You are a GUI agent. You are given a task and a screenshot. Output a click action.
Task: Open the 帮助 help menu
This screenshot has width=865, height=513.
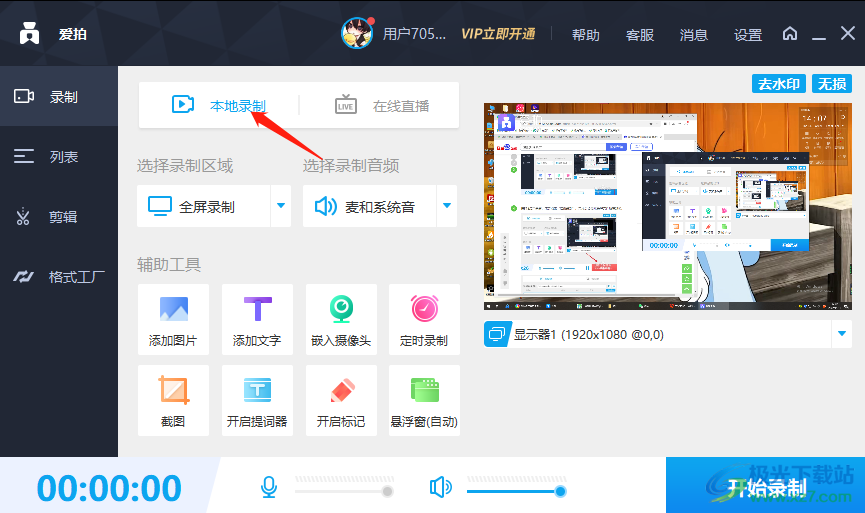(x=585, y=35)
